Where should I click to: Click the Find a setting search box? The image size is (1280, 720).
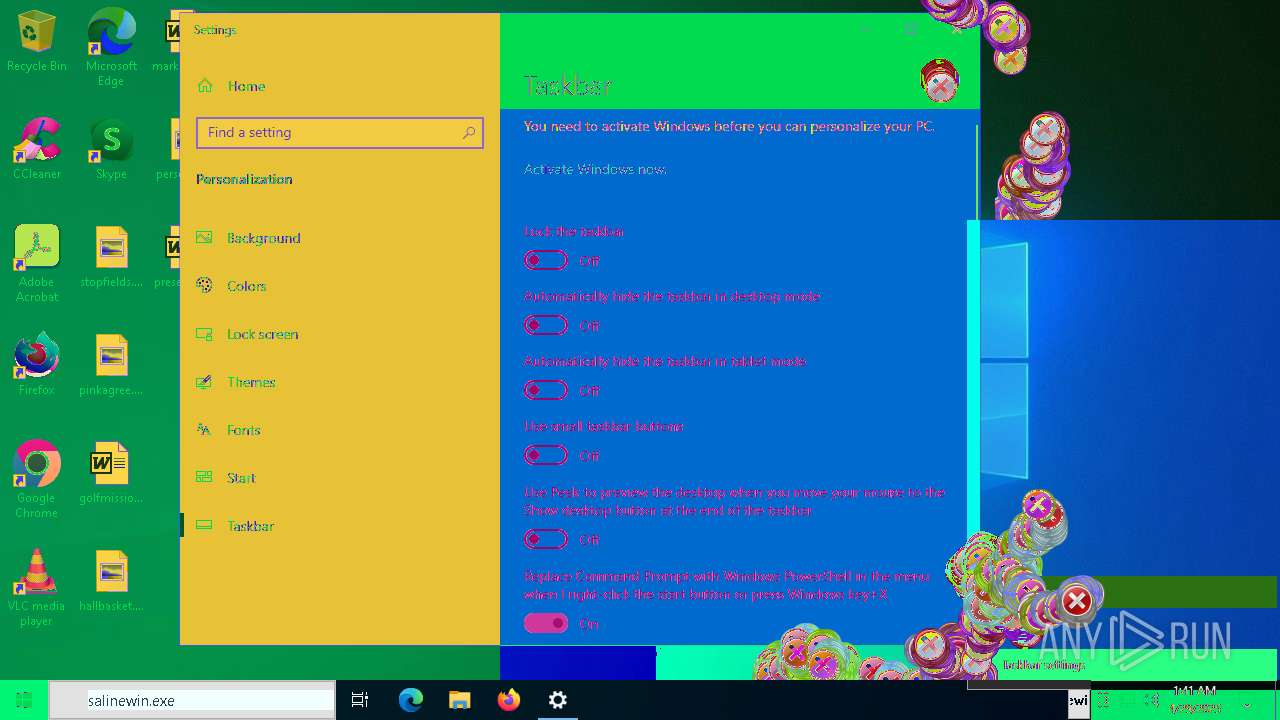click(x=340, y=132)
